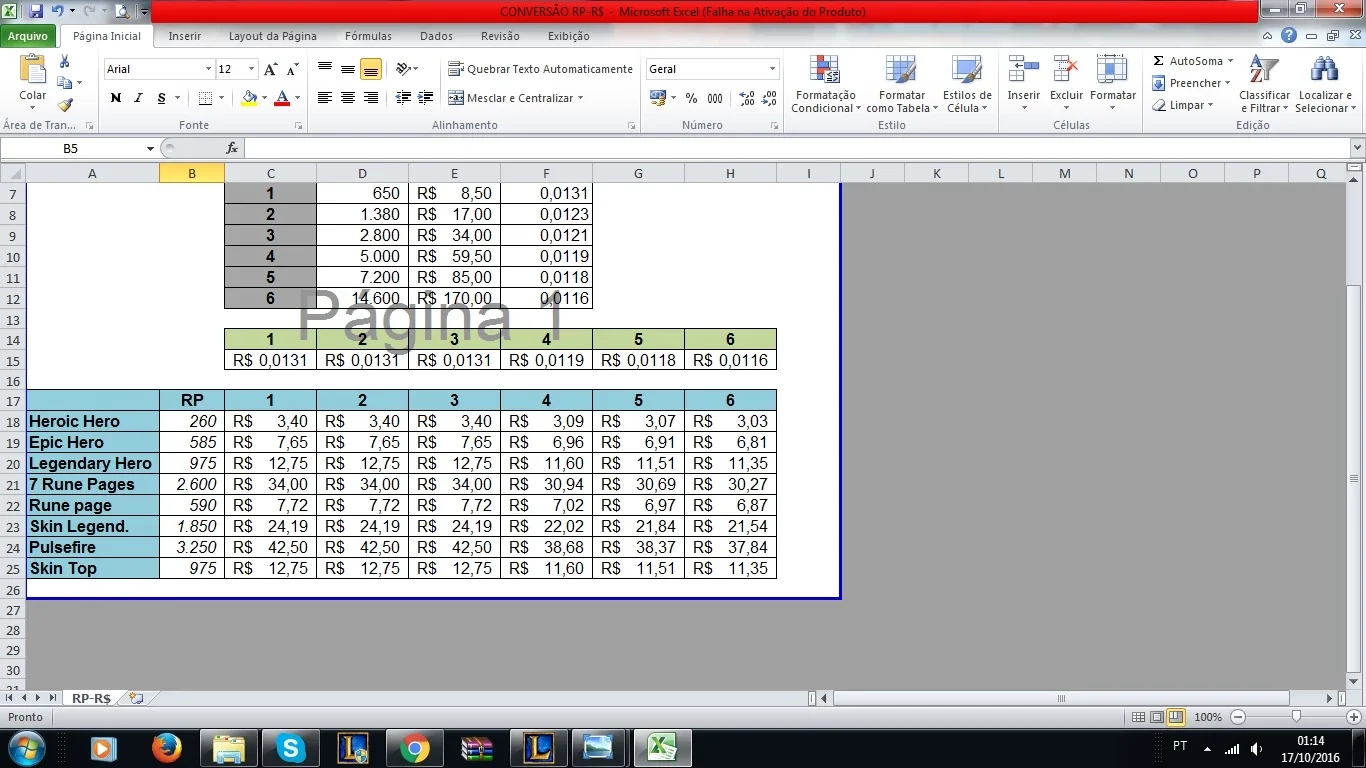Open the Preencher dropdown
Image resolution: width=1366 pixels, height=768 pixels.
pyautogui.click(x=1192, y=83)
